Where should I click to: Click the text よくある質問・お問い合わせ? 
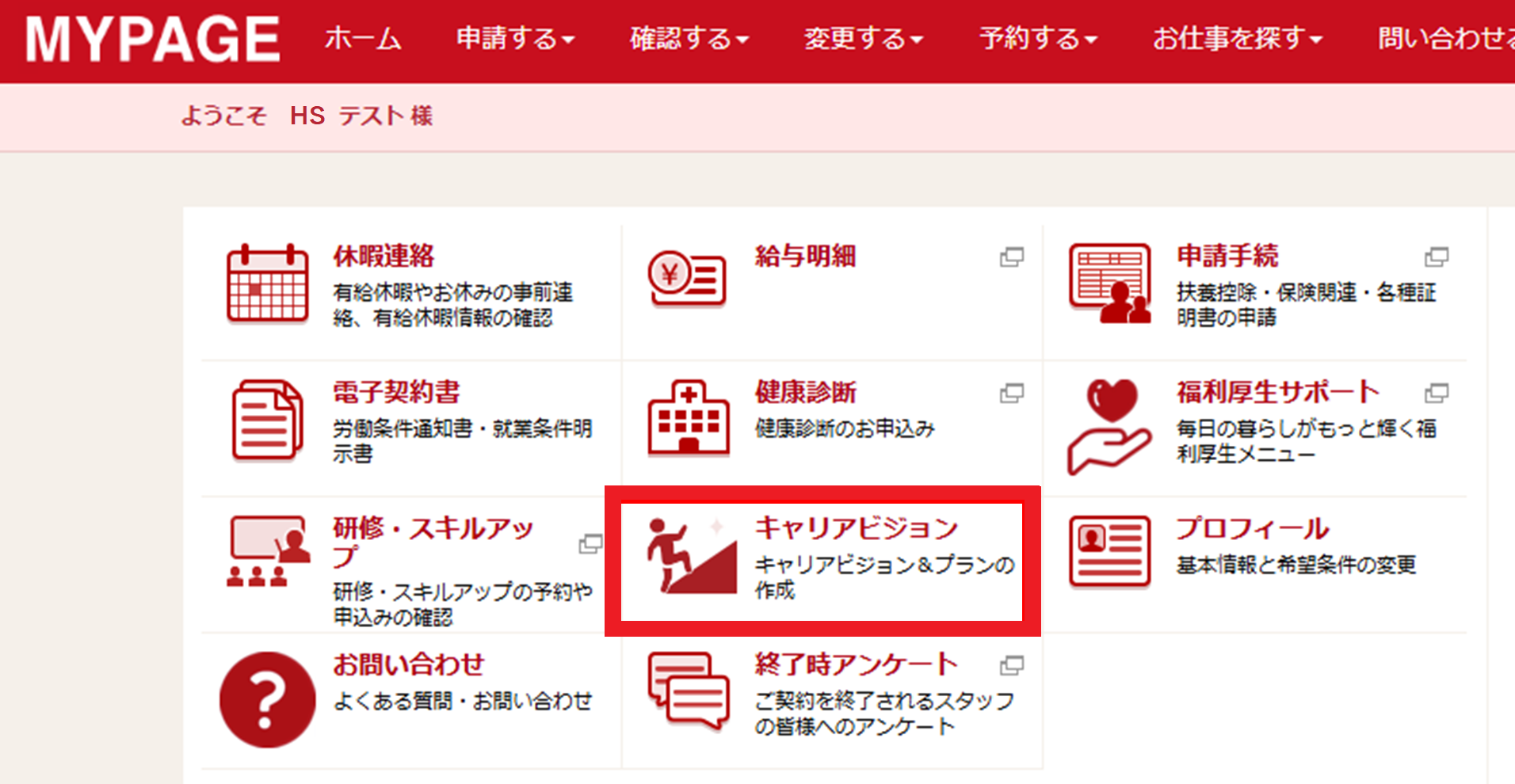click(463, 702)
